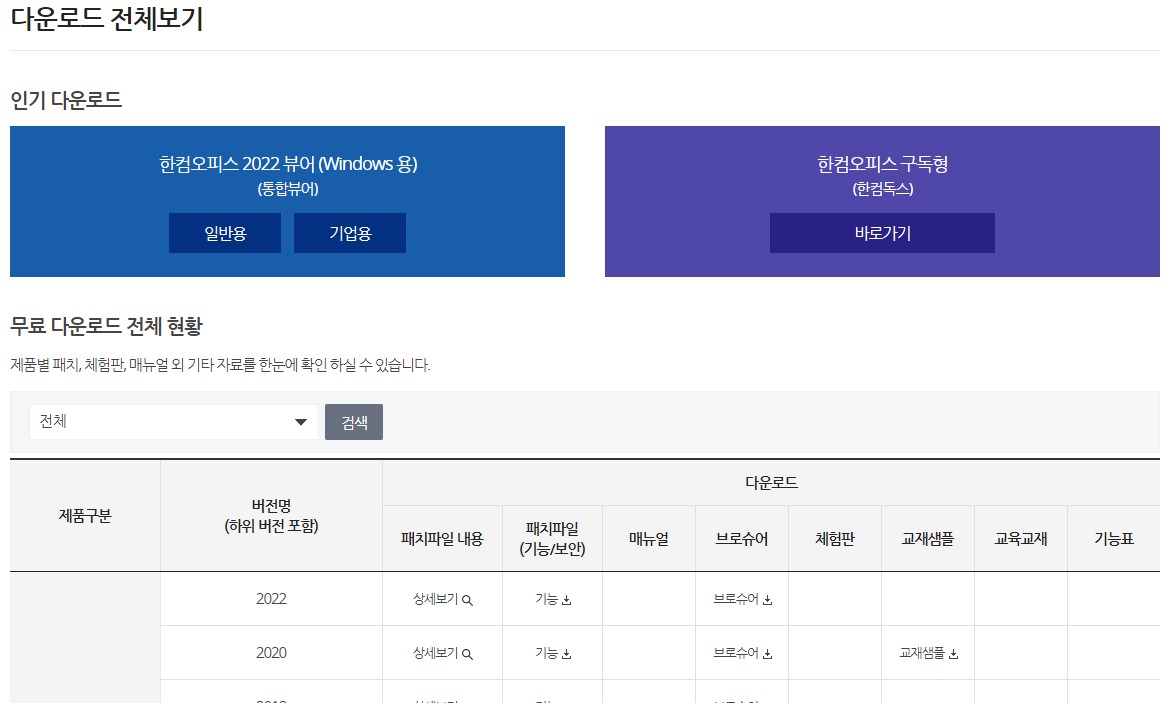Open the 전체 product dropdown
The image size is (1173, 703).
(x=174, y=422)
